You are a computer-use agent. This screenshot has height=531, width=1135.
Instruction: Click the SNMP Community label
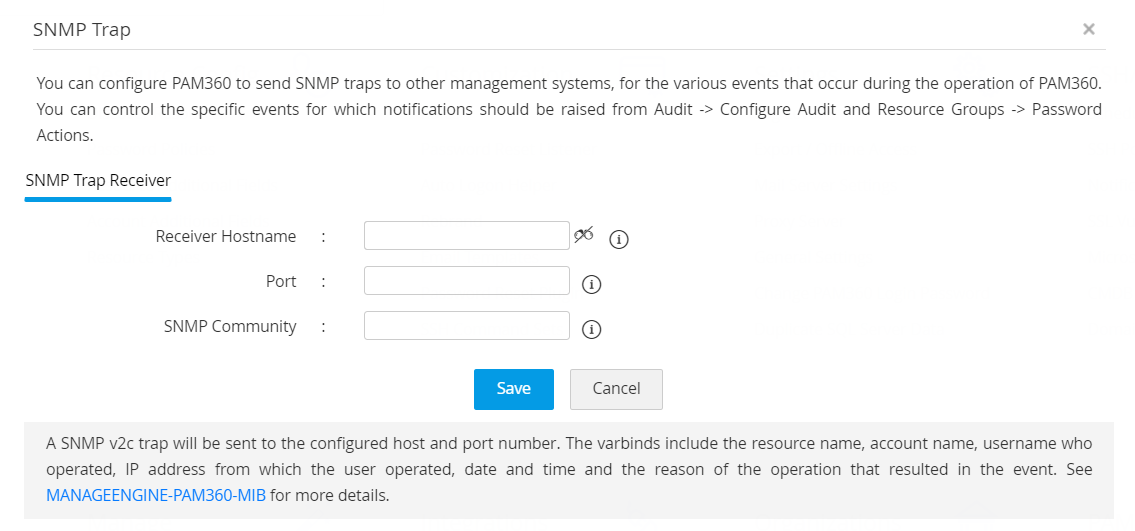(230, 327)
